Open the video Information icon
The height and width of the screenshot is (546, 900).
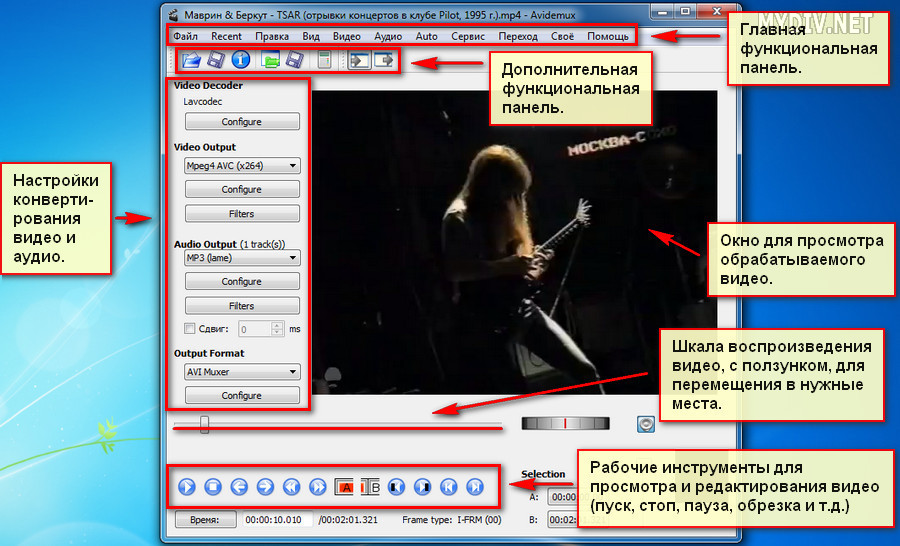coord(240,59)
